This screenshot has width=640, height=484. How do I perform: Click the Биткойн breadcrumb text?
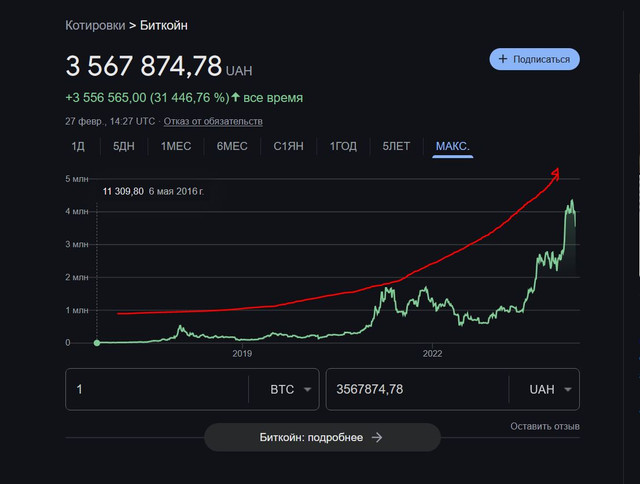click(x=164, y=25)
